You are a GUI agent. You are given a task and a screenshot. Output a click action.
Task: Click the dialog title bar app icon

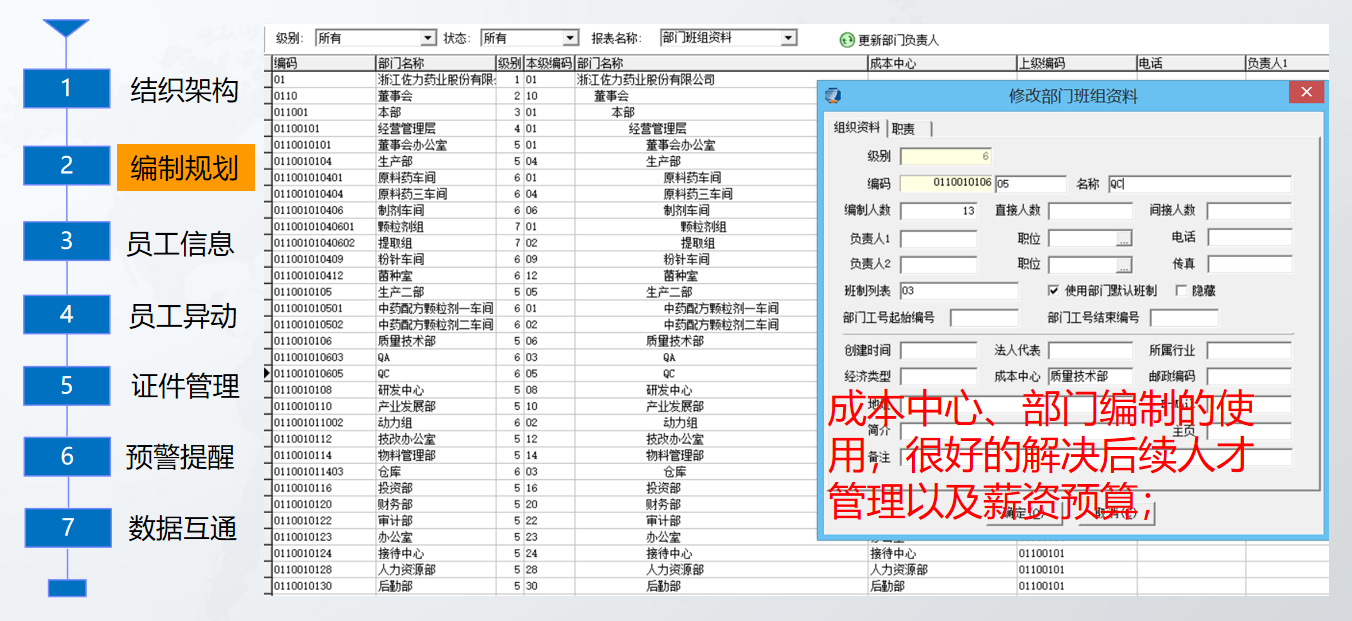click(832, 96)
